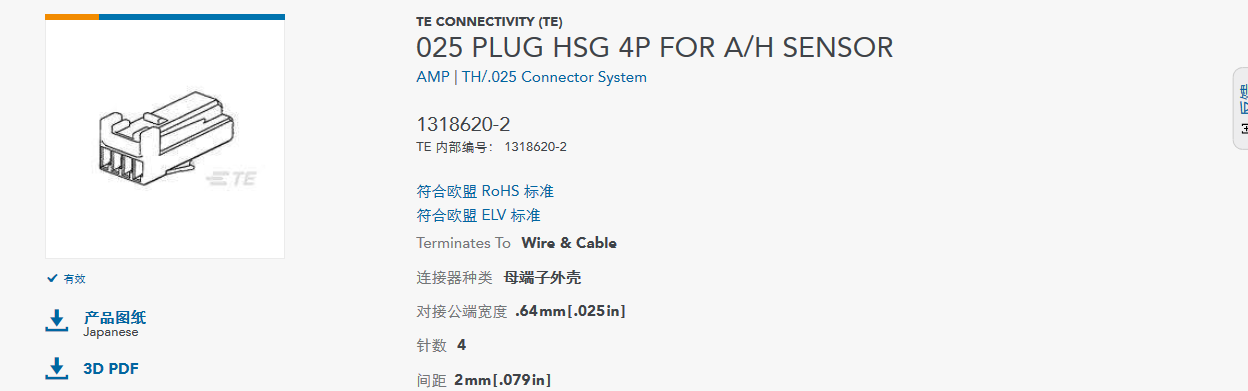Open the connector housing product image
This screenshot has height=391, width=1248.
tap(165, 138)
